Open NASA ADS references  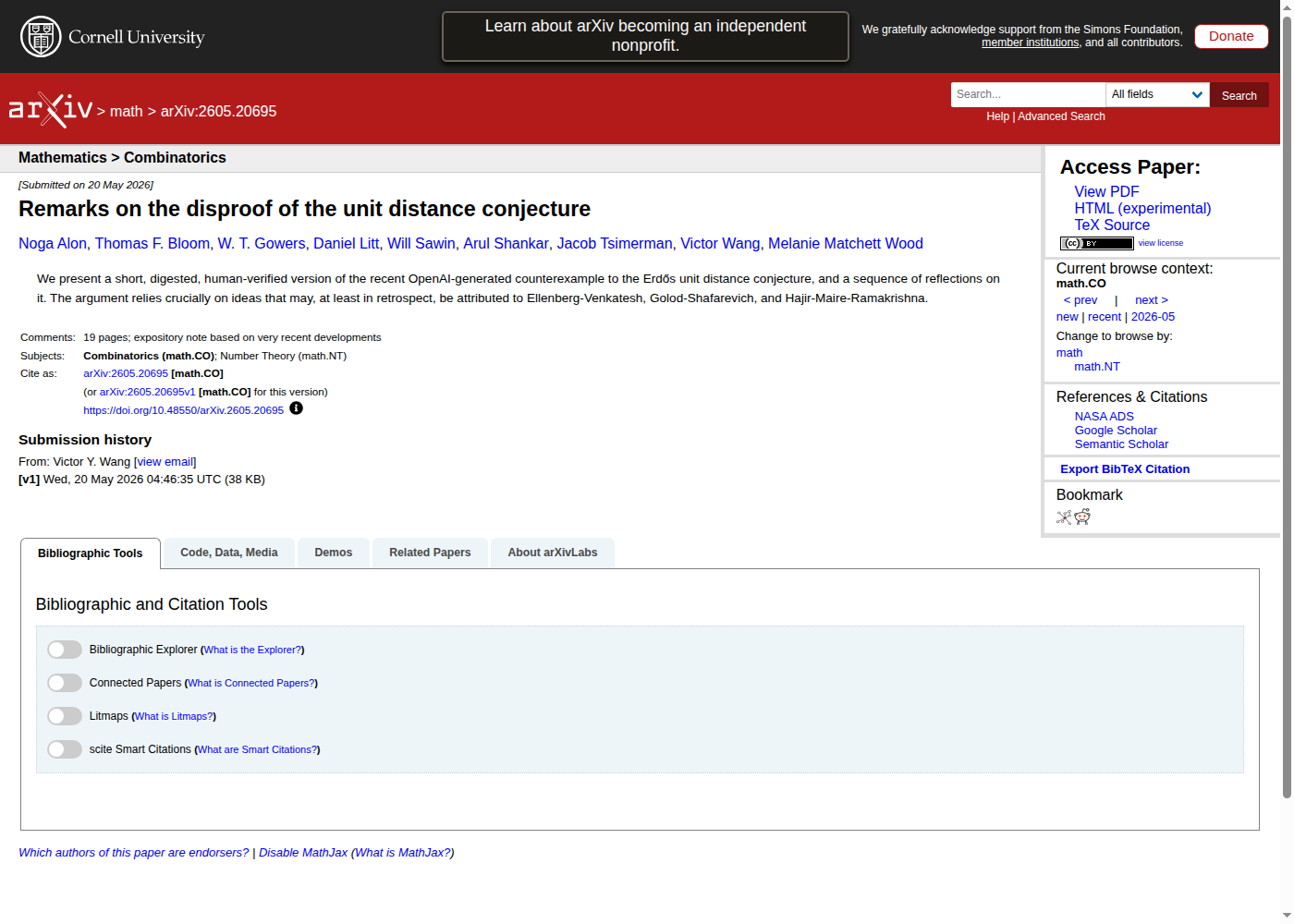coord(1104,417)
